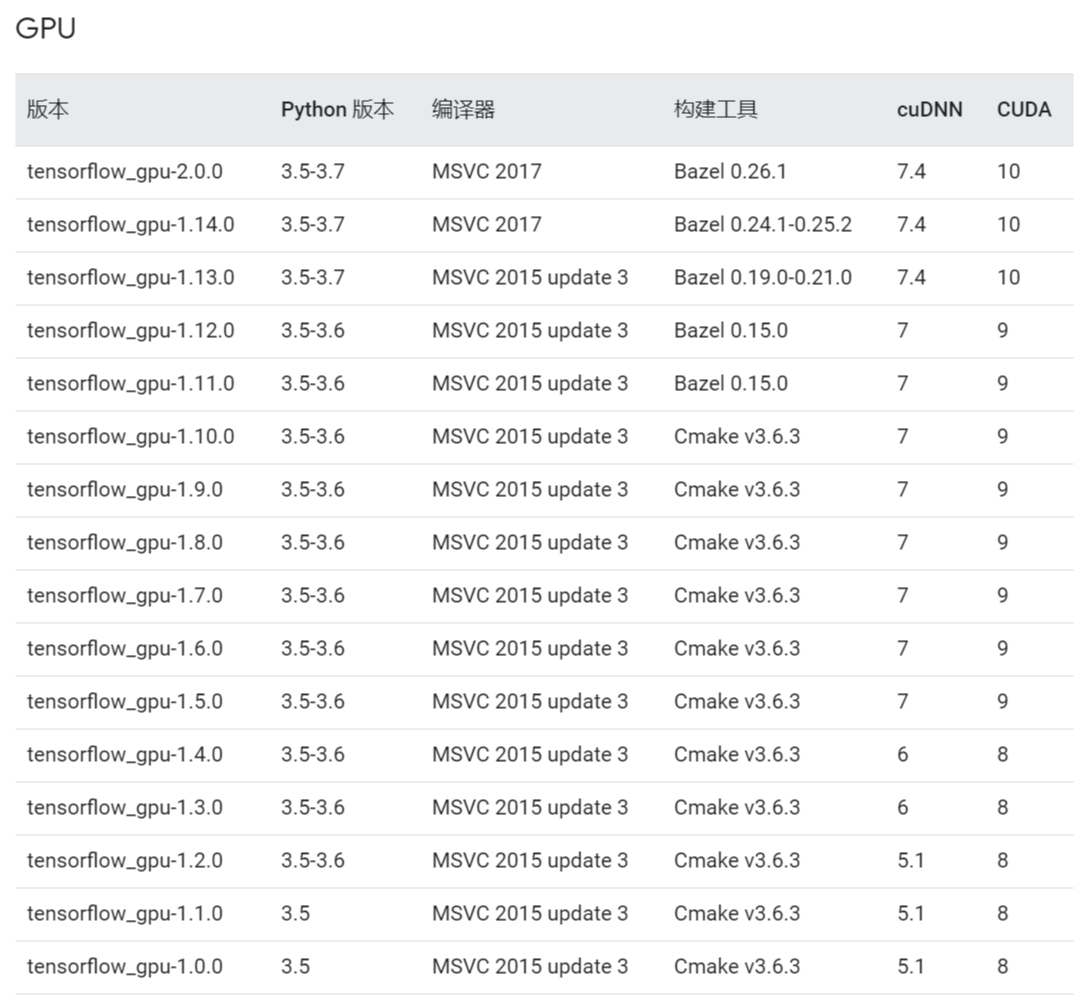Click Bazel 0.19.0-0.21.0 build tool cell
The image size is (1092, 1008).
point(763,277)
